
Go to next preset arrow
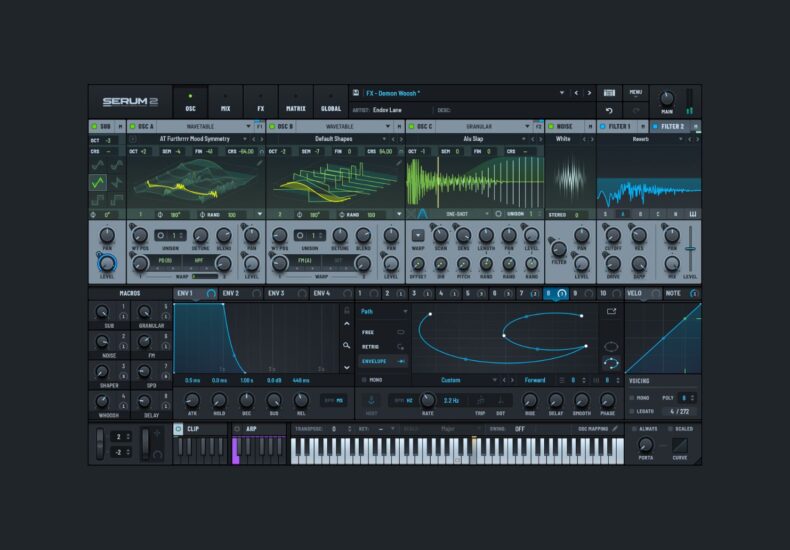[x=590, y=93]
